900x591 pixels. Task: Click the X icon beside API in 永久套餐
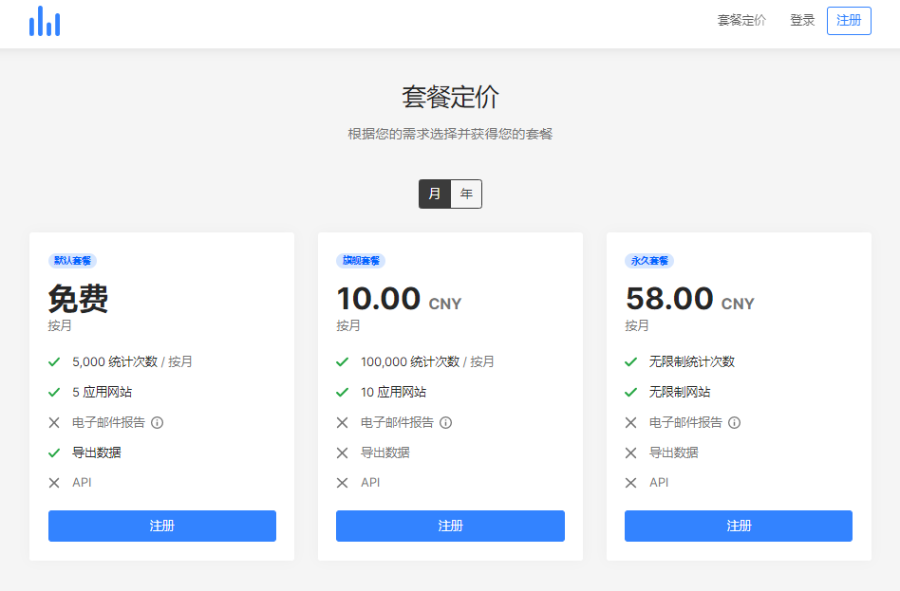(x=631, y=483)
